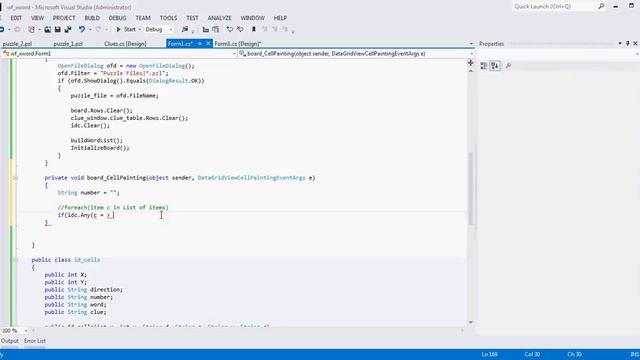
Task: Click the comment selected lines icon
Action: [230, 29]
